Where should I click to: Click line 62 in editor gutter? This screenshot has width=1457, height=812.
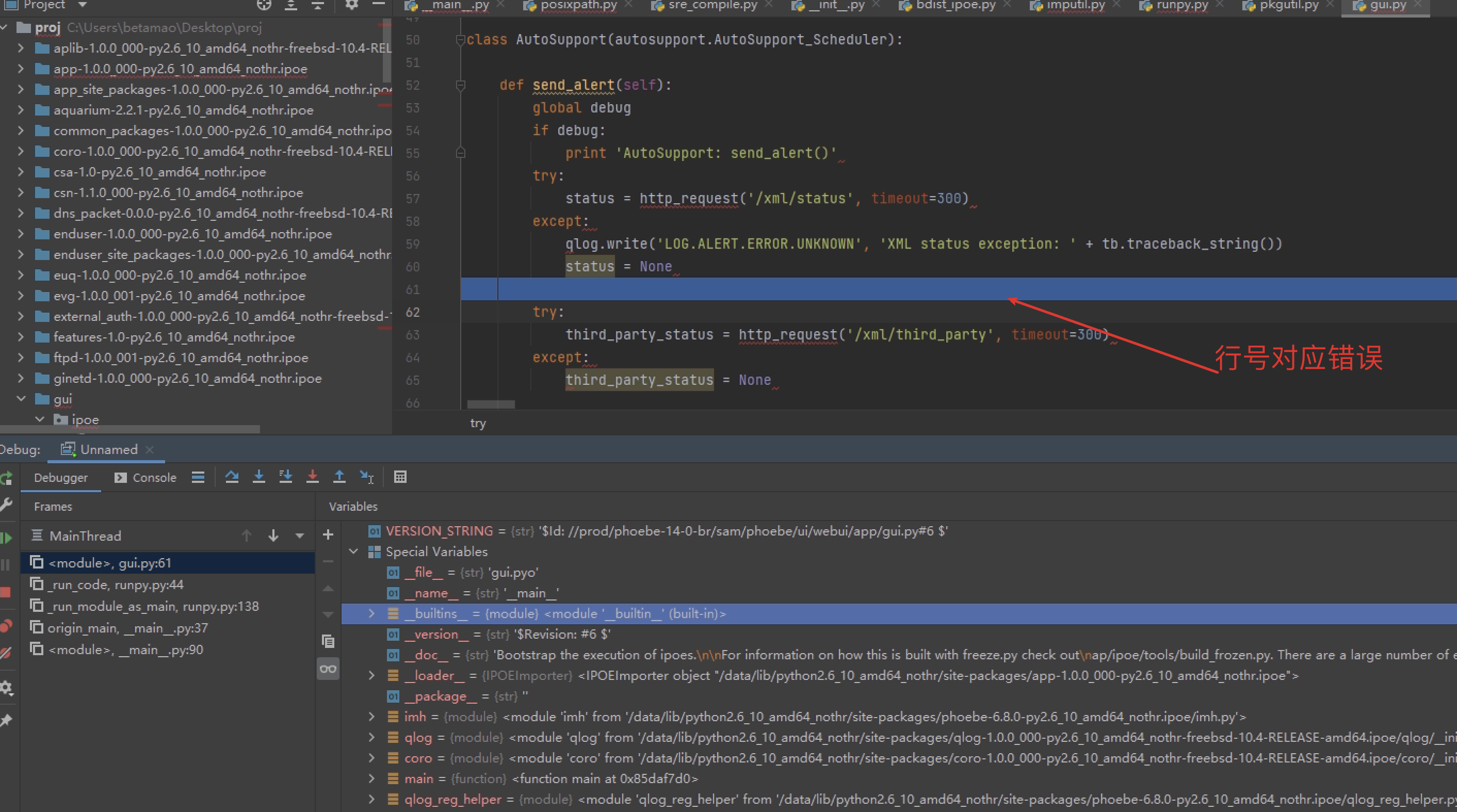point(413,312)
